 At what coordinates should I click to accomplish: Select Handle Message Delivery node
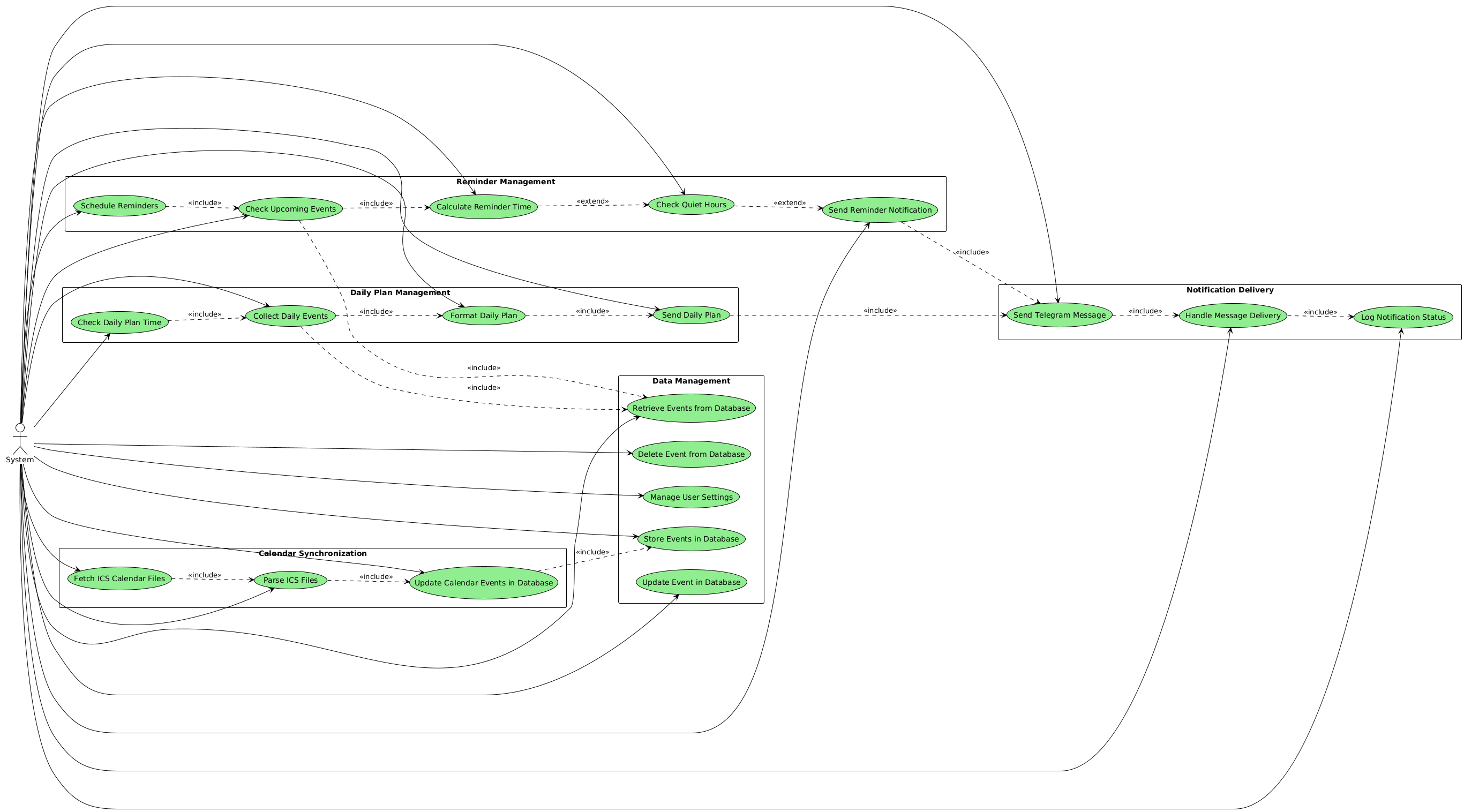(x=1233, y=315)
